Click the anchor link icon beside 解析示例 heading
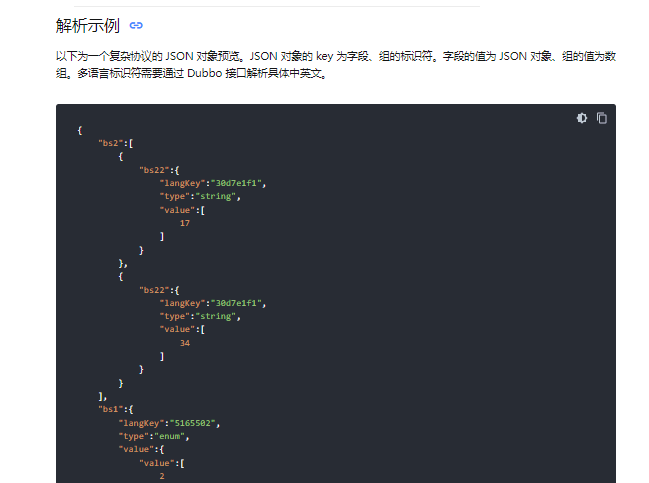This screenshot has width=649, height=483. (136, 26)
